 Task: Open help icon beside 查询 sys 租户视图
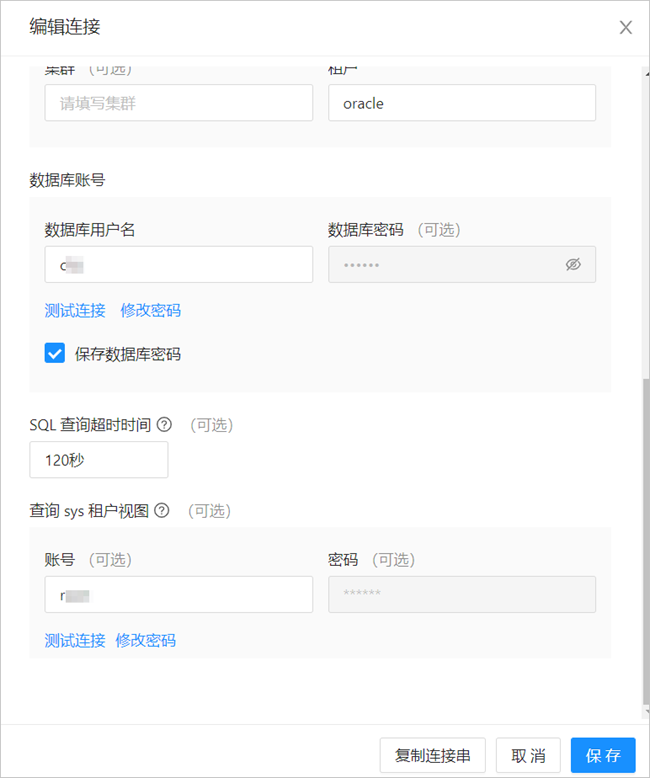pyautogui.click(x=162, y=511)
